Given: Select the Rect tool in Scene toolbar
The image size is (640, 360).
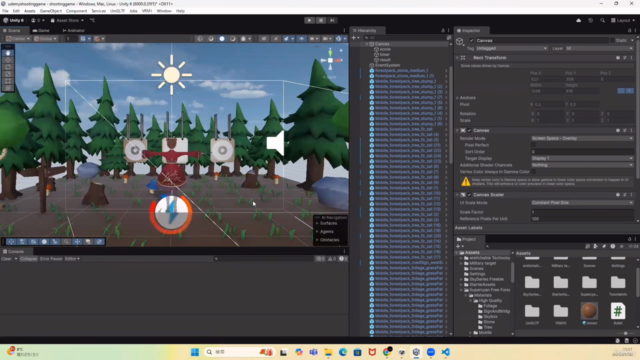Looking at the screenshot, I should (x=8, y=81).
